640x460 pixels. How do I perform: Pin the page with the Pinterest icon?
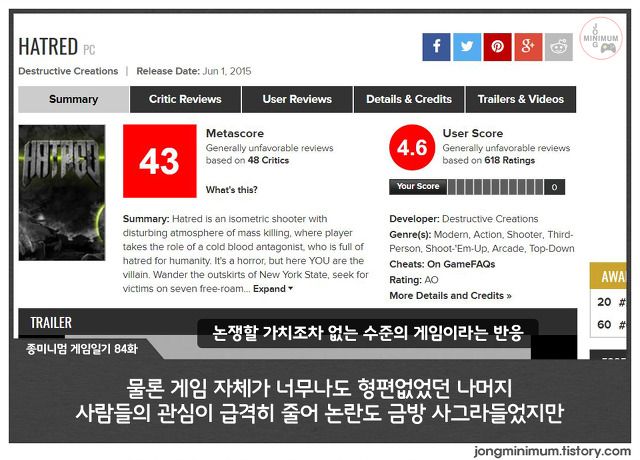coord(498,47)
